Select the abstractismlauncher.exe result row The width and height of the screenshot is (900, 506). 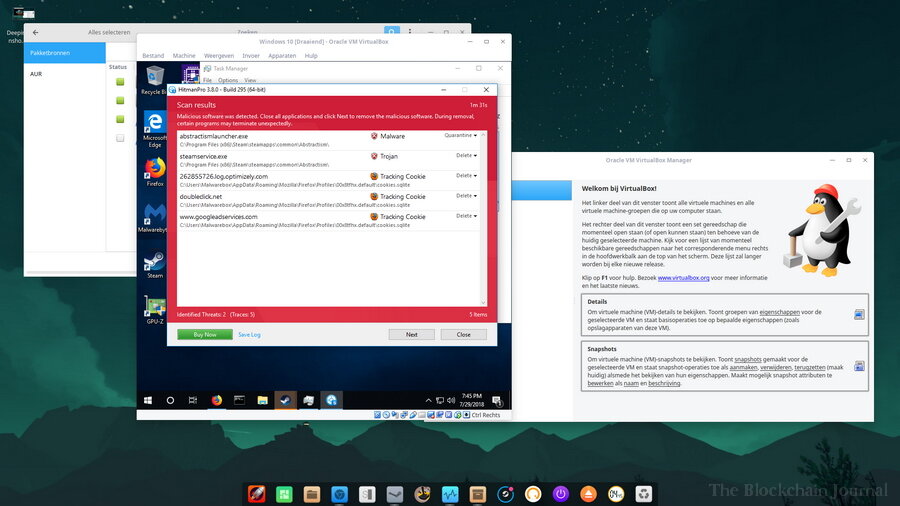(328, 140)
